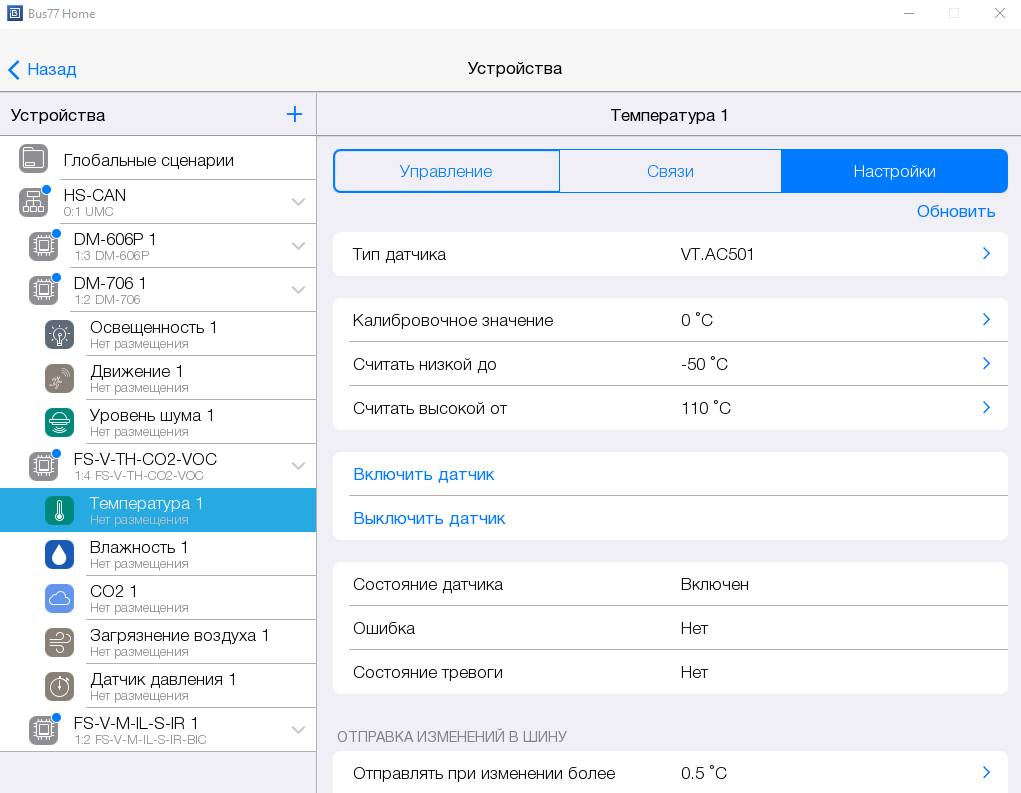Click the Обновить refresh link
Viewport: 1021px width, 793px height.
955,211
